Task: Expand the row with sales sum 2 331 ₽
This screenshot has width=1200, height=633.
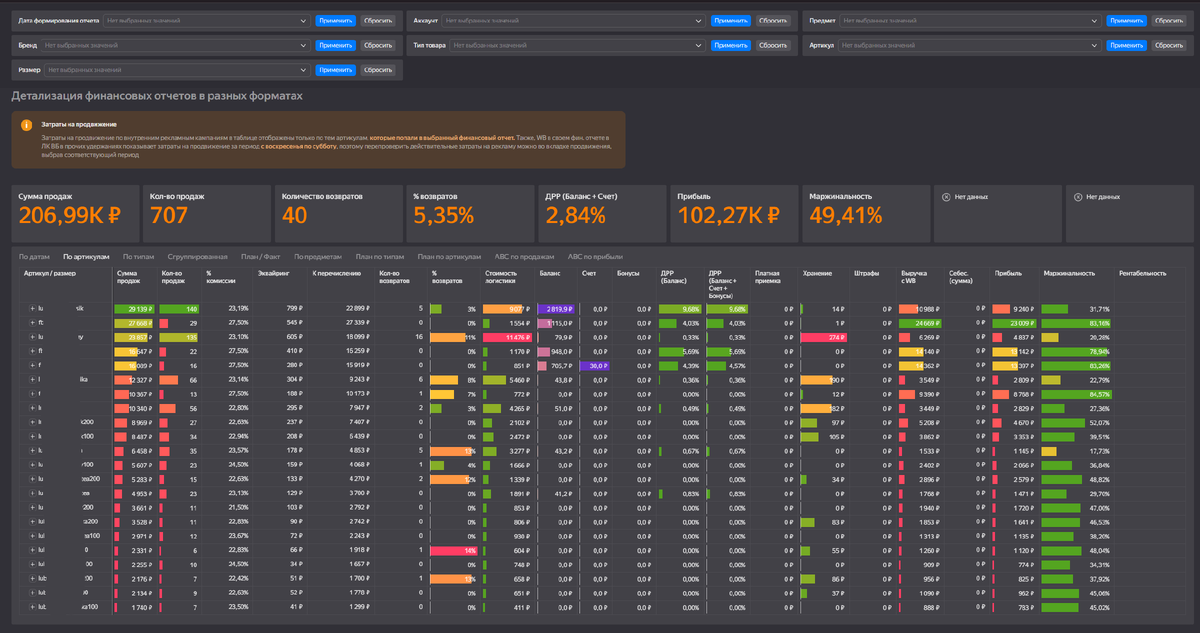Action: pos(32,550)
